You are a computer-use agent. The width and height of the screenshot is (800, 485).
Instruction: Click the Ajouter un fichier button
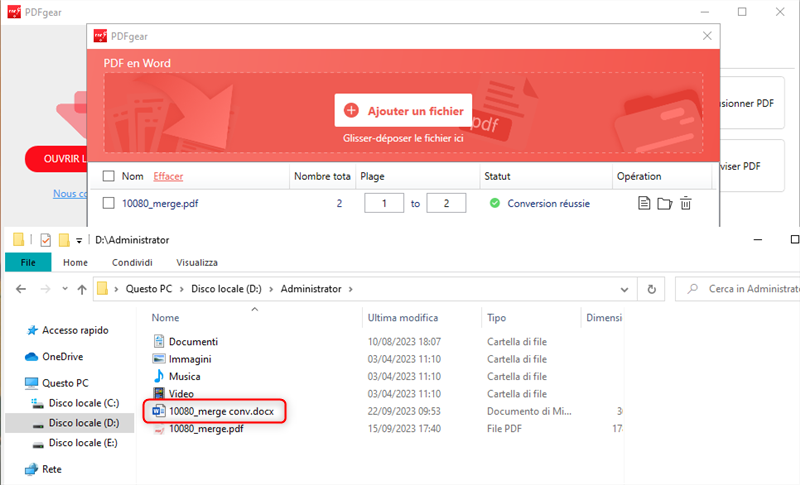403,111
